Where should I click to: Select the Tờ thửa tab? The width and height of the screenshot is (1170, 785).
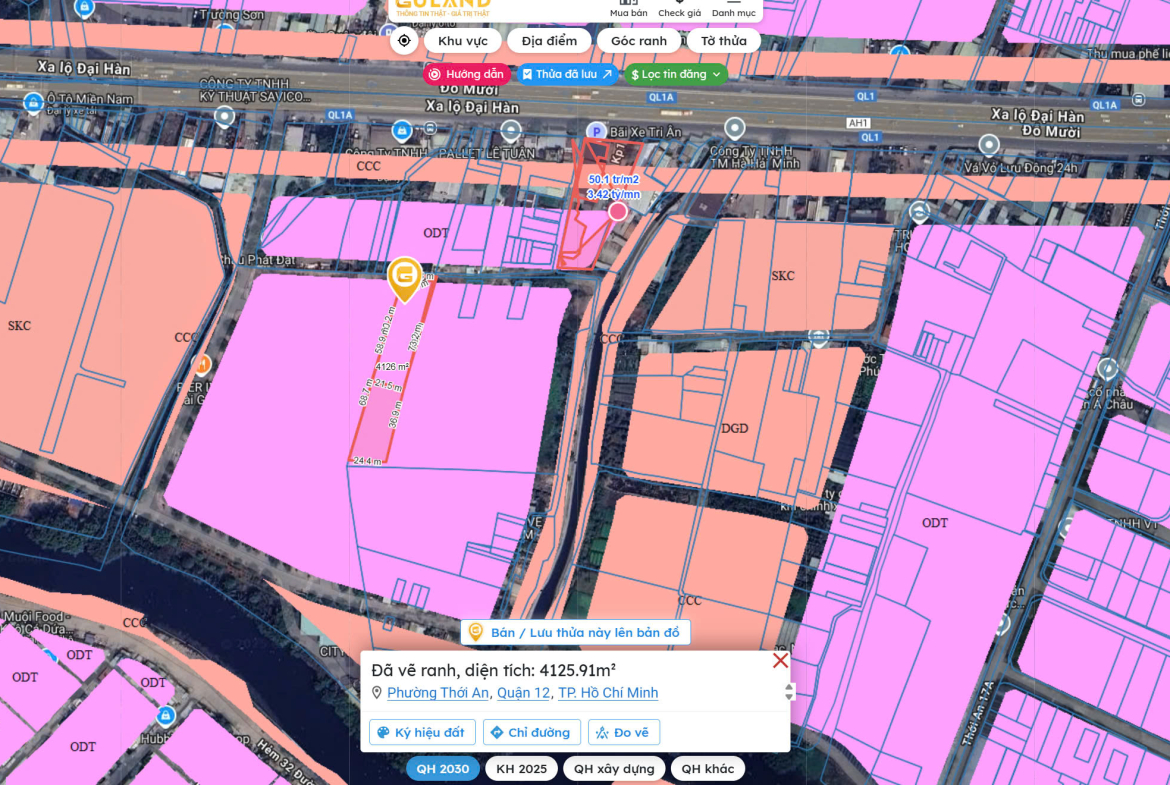[x=723, y=41]
